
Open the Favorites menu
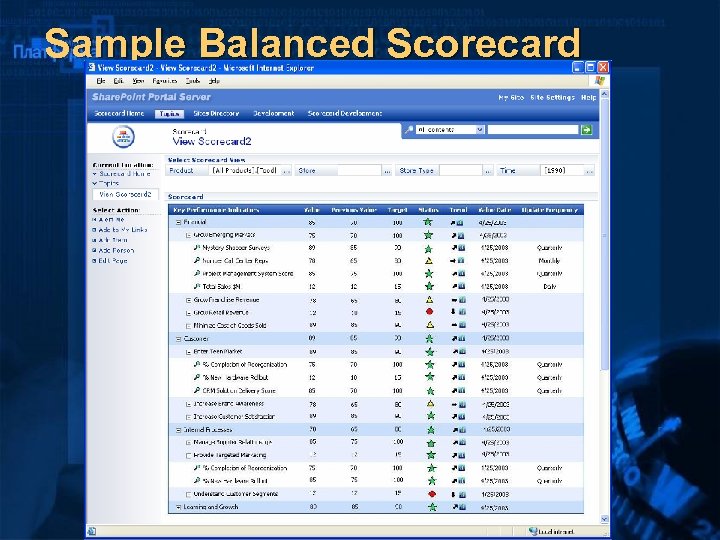point(164,81)
